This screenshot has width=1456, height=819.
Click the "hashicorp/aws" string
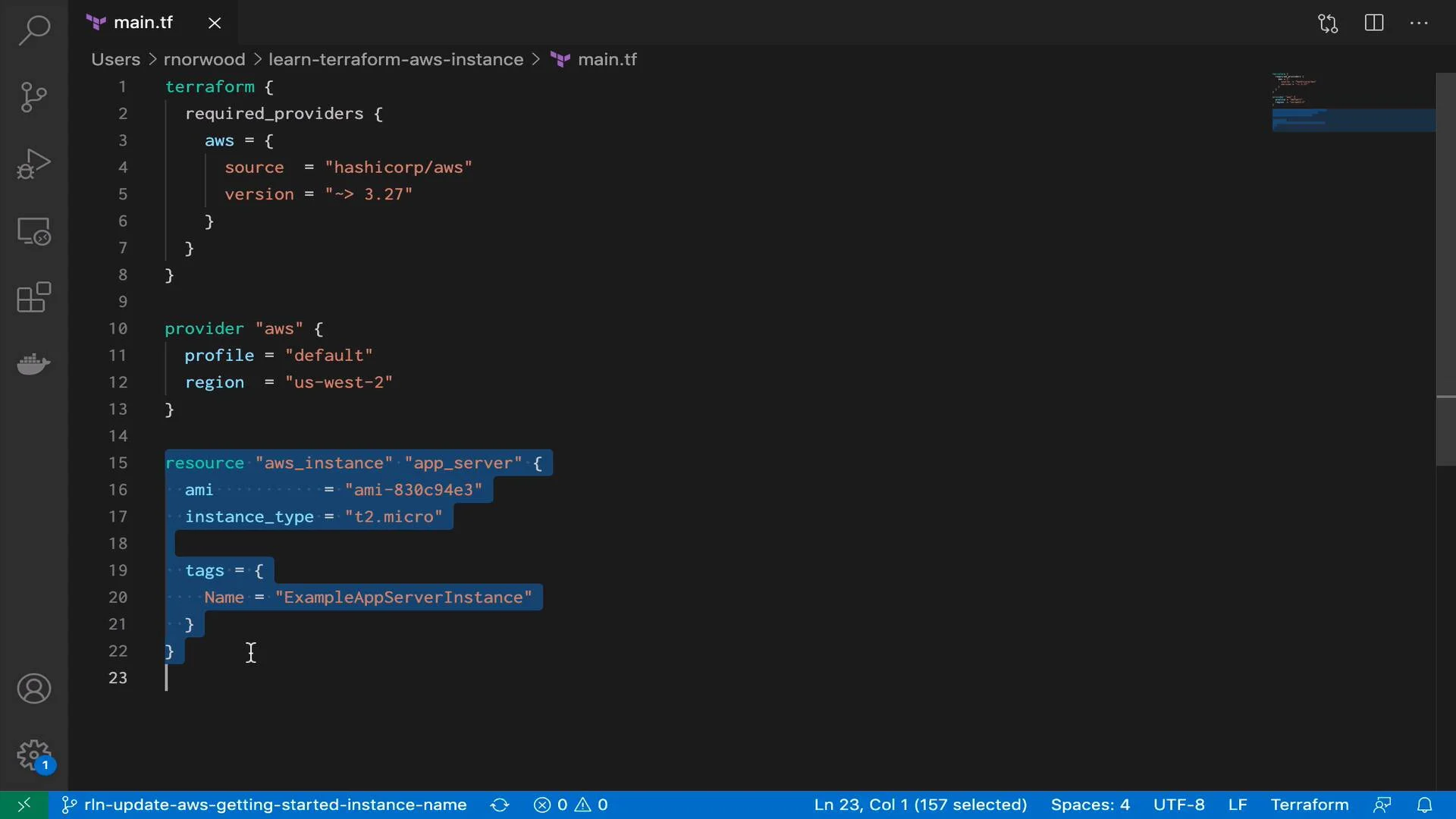pyautogui.click(x=398, y=168)
